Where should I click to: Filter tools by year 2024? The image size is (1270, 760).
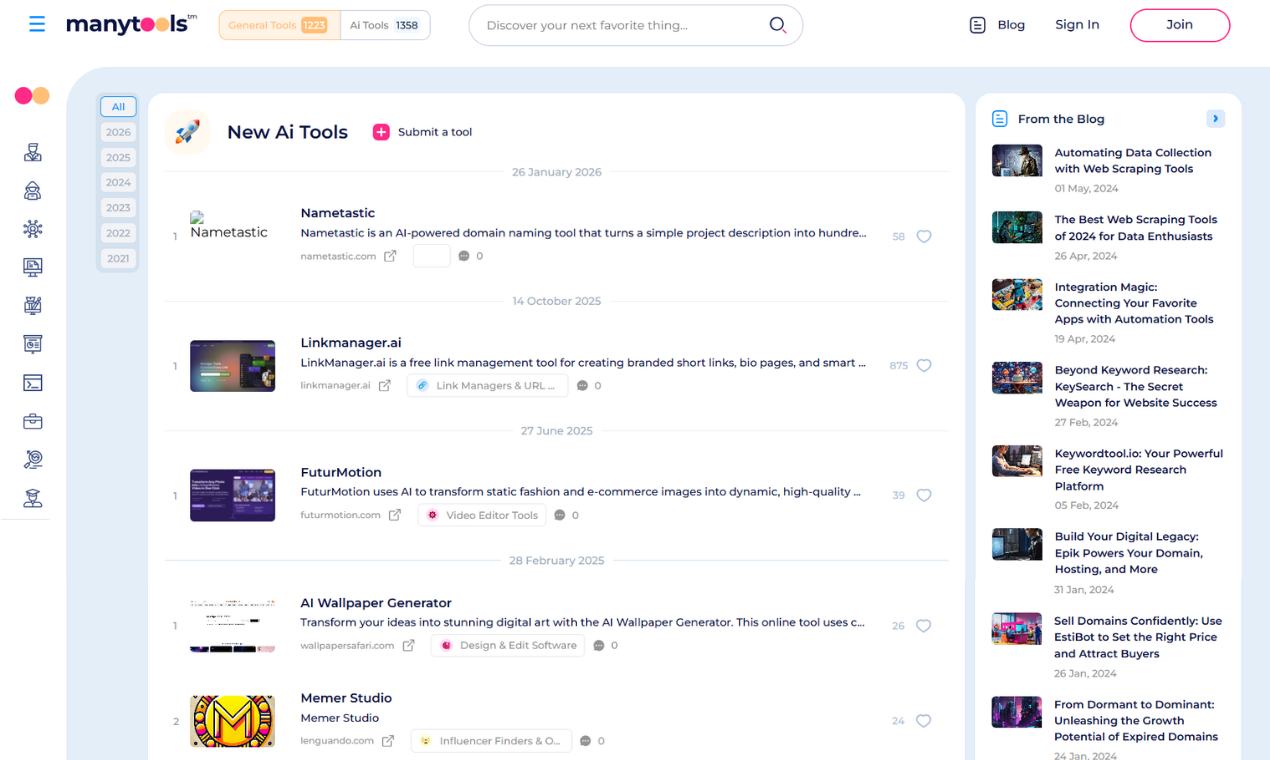point(118,182)
